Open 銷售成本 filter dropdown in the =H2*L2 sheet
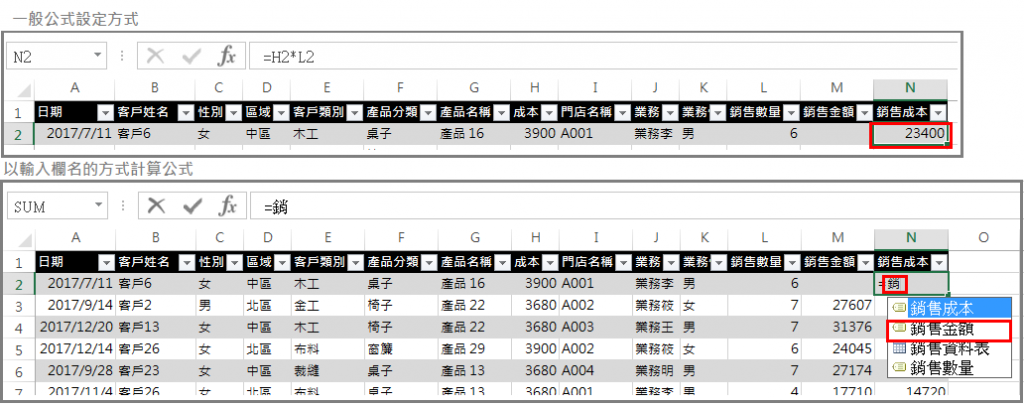The image size is (1024, 405). point(939,112)
